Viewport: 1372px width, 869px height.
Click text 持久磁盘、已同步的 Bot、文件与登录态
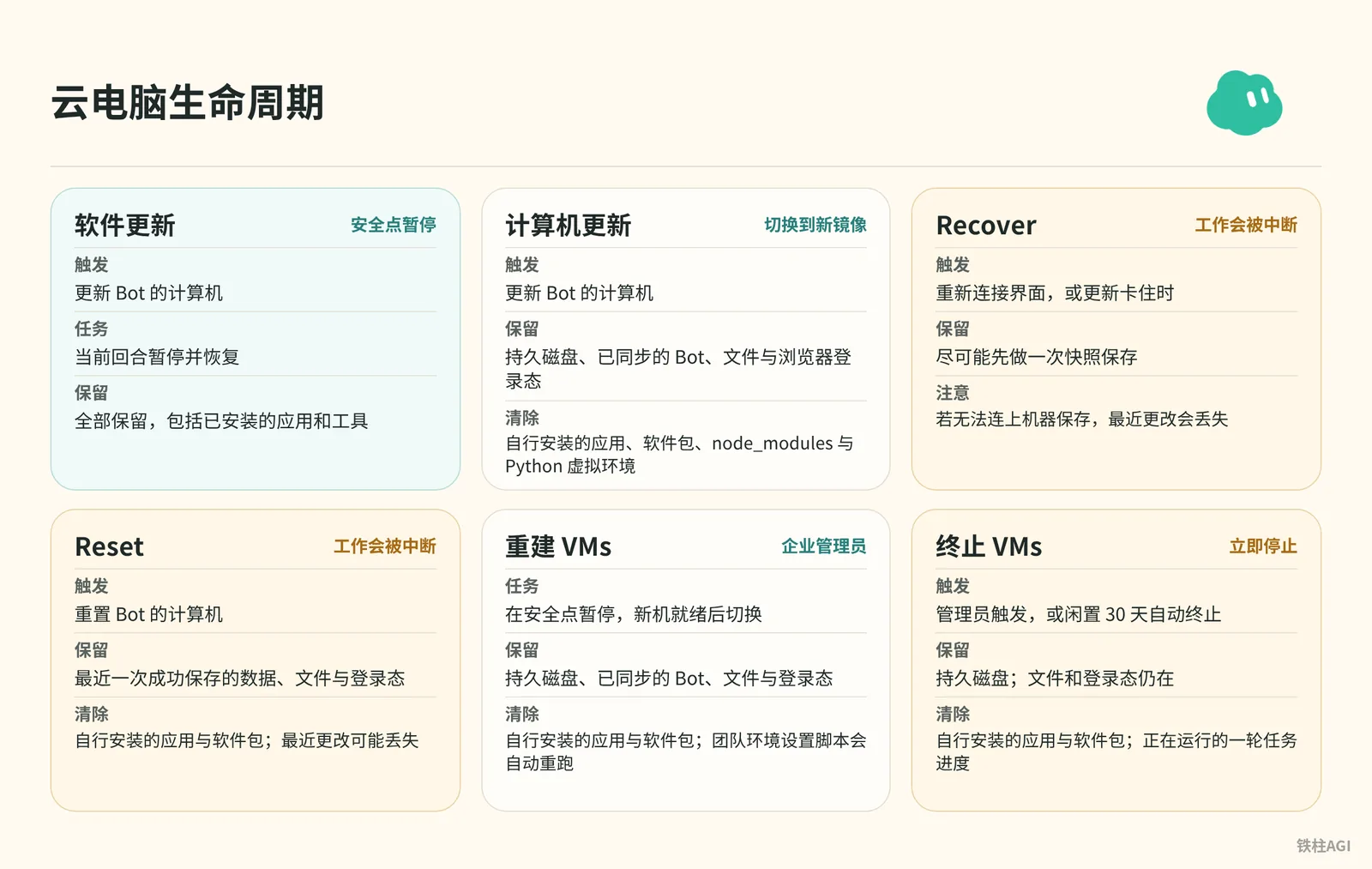tap(669, 679)
